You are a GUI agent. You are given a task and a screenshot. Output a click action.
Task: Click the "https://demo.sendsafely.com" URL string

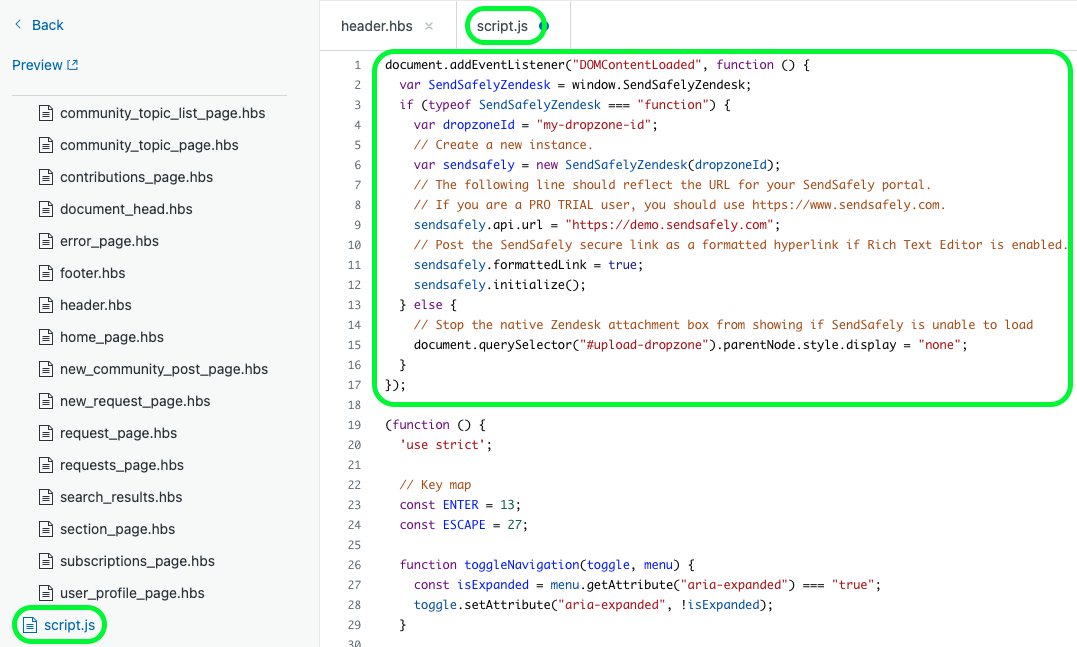(669, 225)
